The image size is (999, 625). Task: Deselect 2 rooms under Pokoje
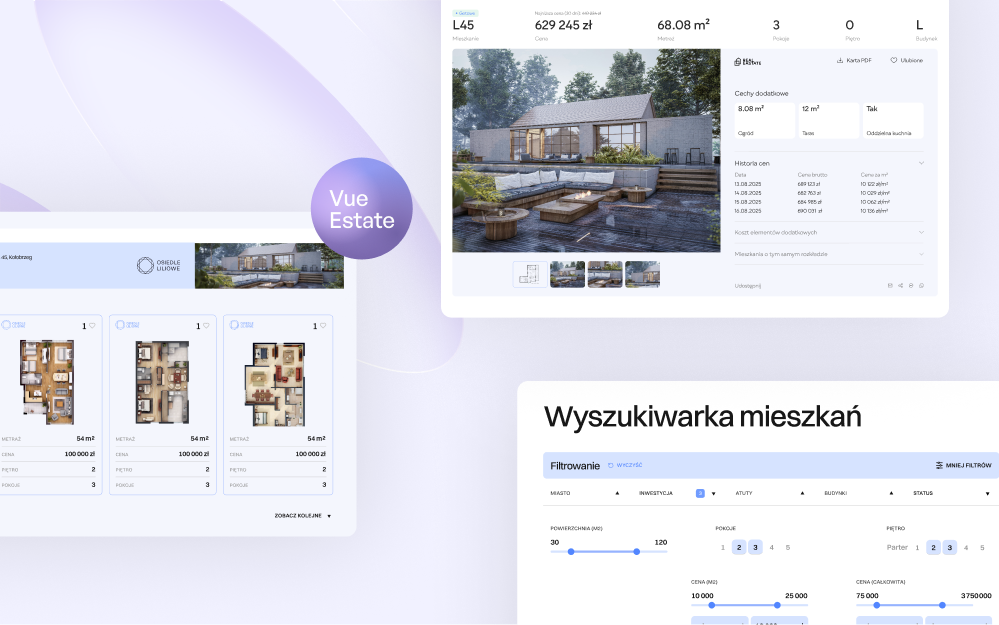point(739,547)
